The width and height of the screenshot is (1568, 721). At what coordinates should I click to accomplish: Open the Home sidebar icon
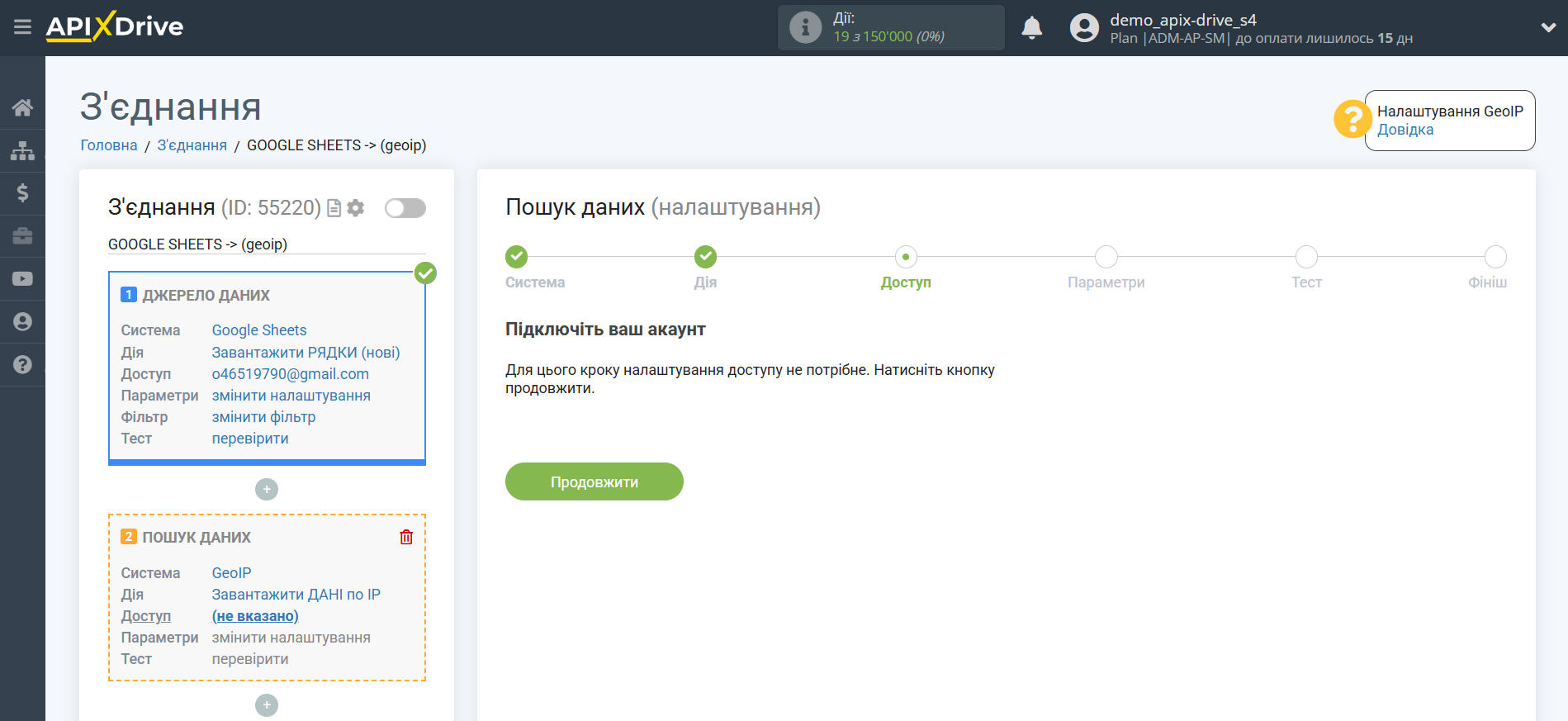22,107
